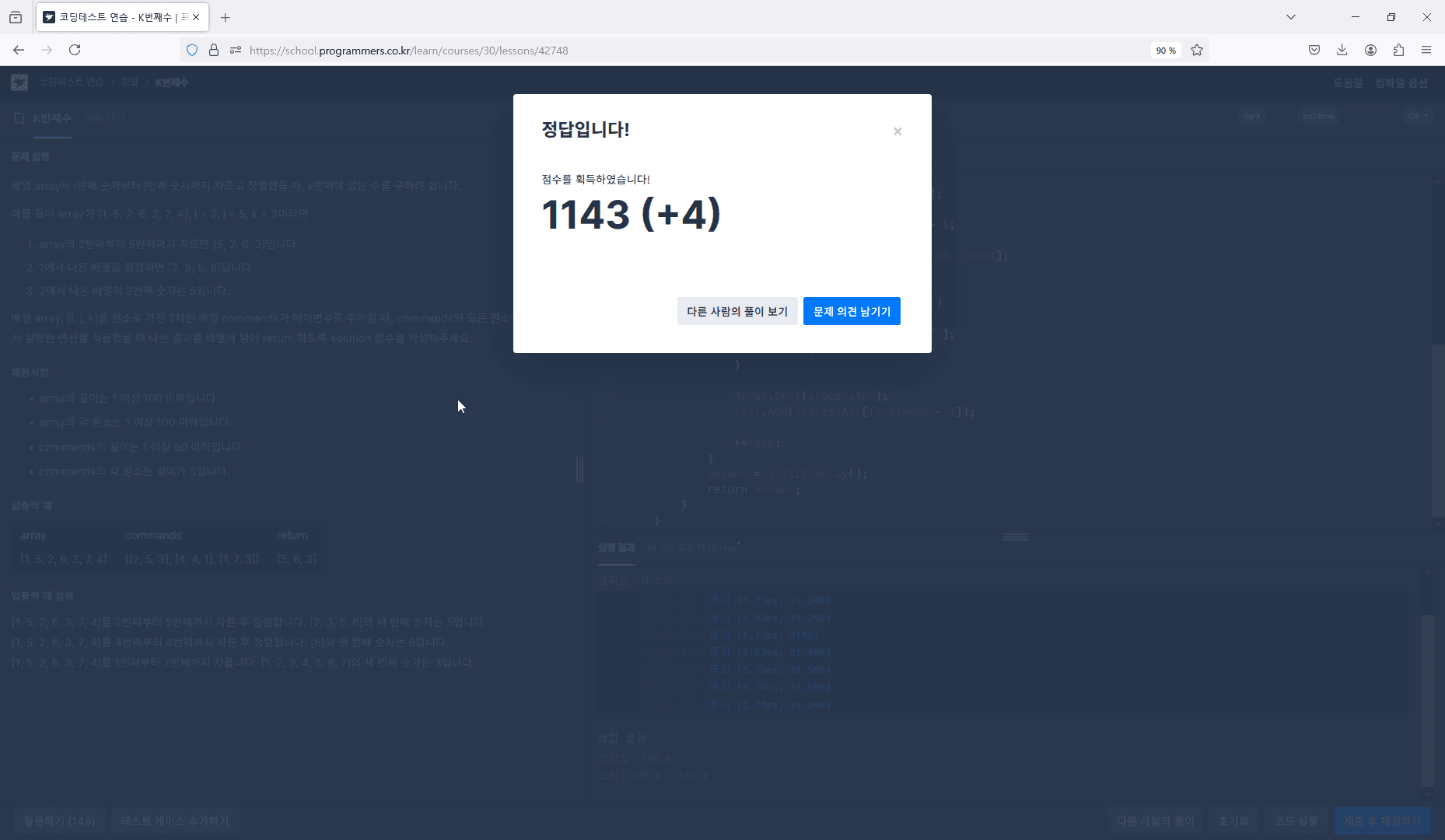The width and height of the screenshot is (1445, 840).
Task: Switch to the 제출 내역 tab
Action: click(104, 118)
